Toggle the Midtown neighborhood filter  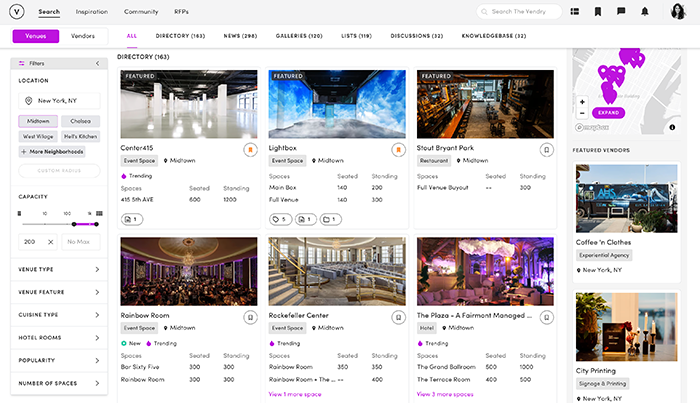pos(35,121)
